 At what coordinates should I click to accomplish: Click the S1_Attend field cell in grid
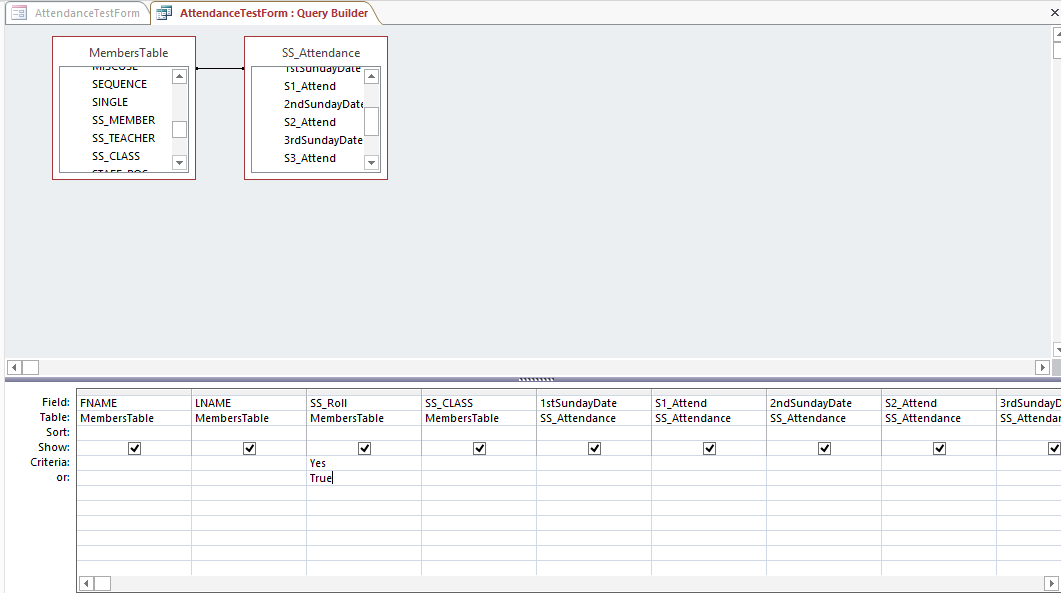[709, 403]
